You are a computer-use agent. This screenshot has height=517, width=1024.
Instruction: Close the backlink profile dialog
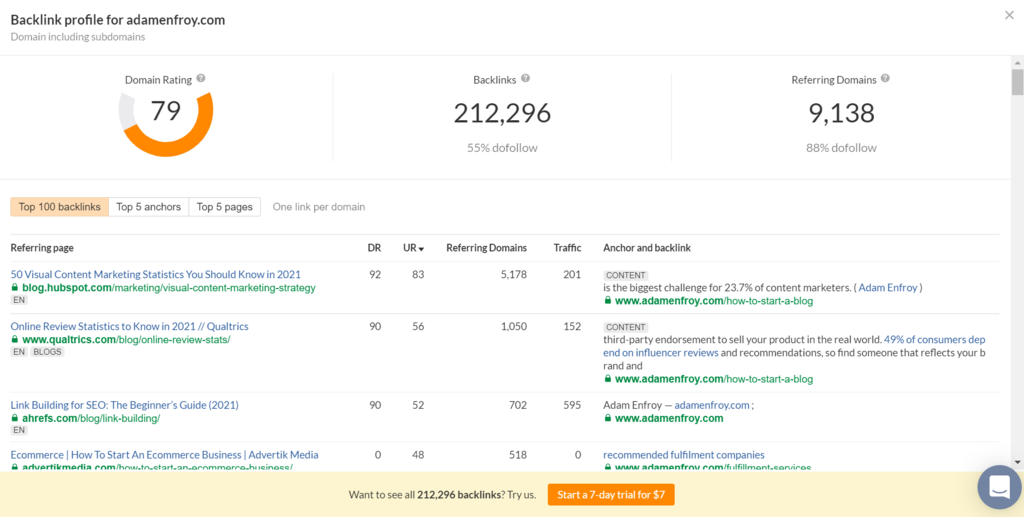[x=1008, y=15]
